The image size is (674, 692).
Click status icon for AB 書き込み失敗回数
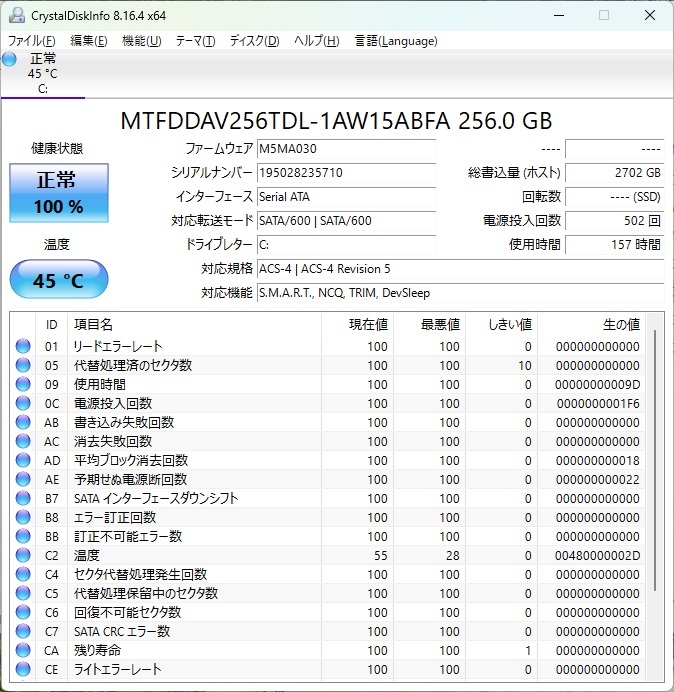23,422
